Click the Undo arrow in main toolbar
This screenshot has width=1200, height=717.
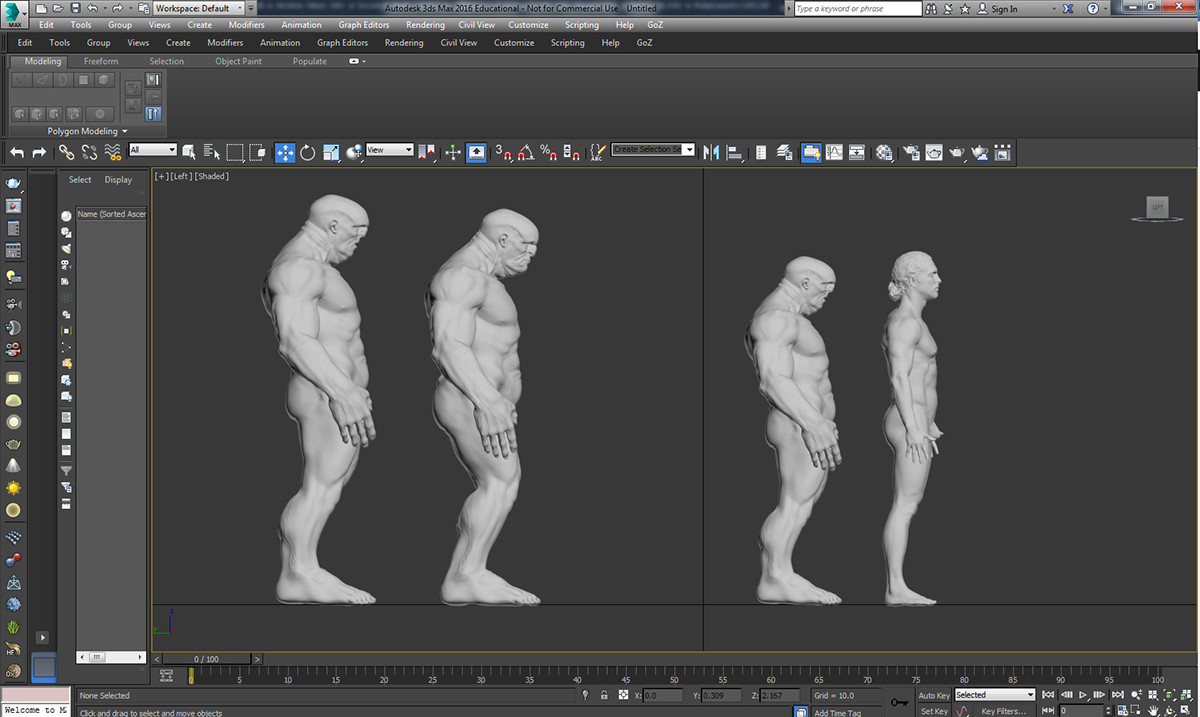coord(17,152)
